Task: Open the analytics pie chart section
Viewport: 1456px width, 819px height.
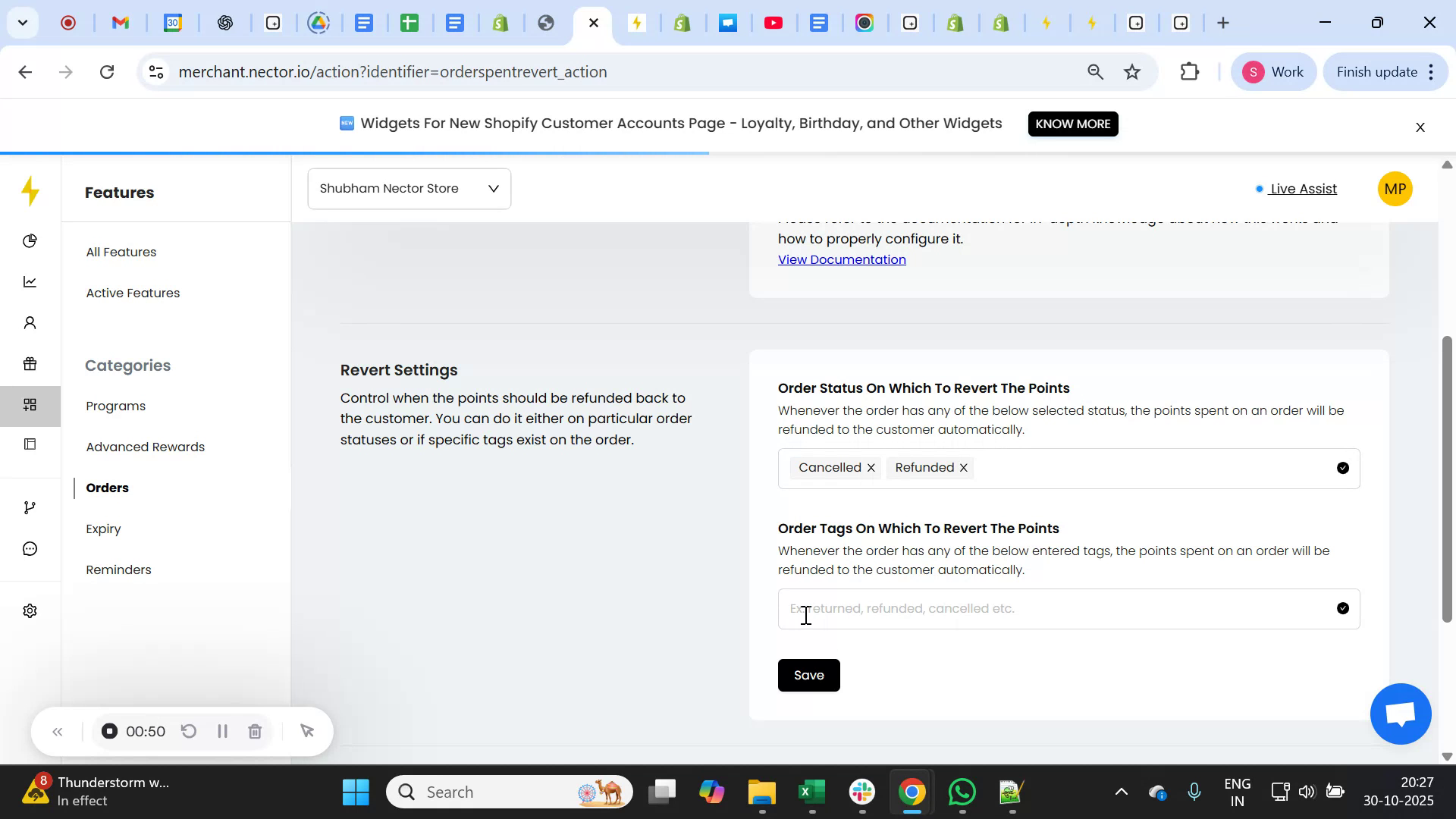Action: [x=30, y=240]
